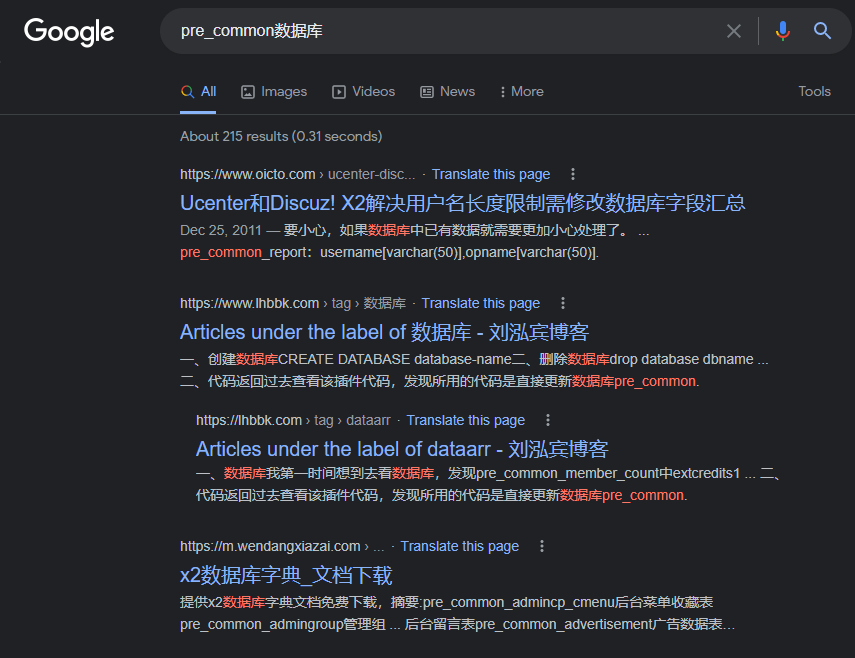The width and height of the screenshot is (855, 658).
Task: Click the https://www.oicto.com URL breadcrumb
Action: (x=298, y=174)
